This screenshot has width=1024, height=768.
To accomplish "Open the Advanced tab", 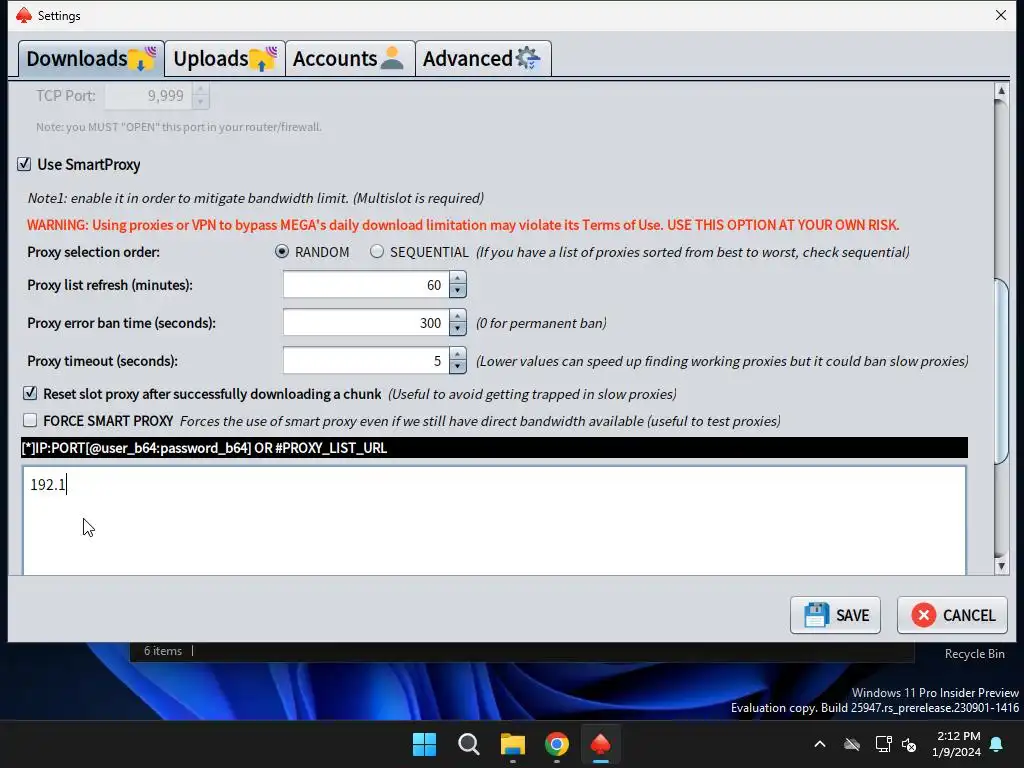I will coord(483,59).
